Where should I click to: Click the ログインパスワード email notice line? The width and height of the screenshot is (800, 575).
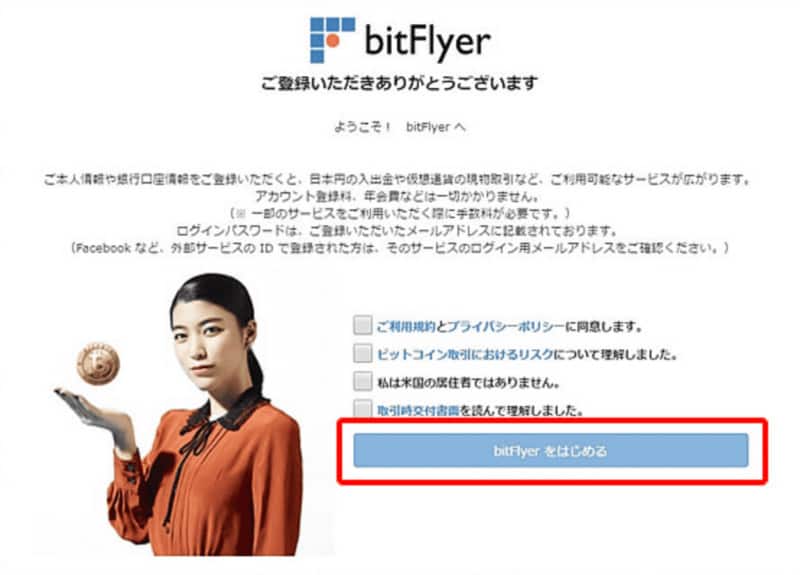397,231
